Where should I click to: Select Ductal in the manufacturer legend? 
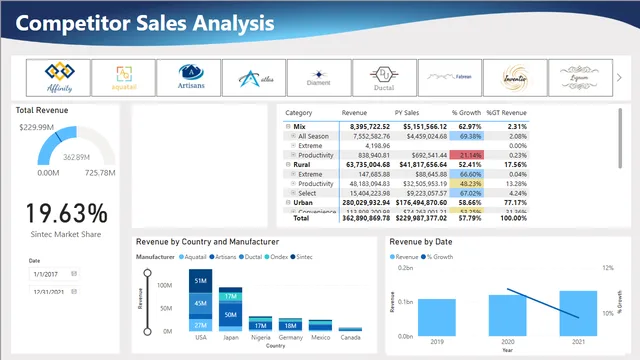click(x=251, y=257)
